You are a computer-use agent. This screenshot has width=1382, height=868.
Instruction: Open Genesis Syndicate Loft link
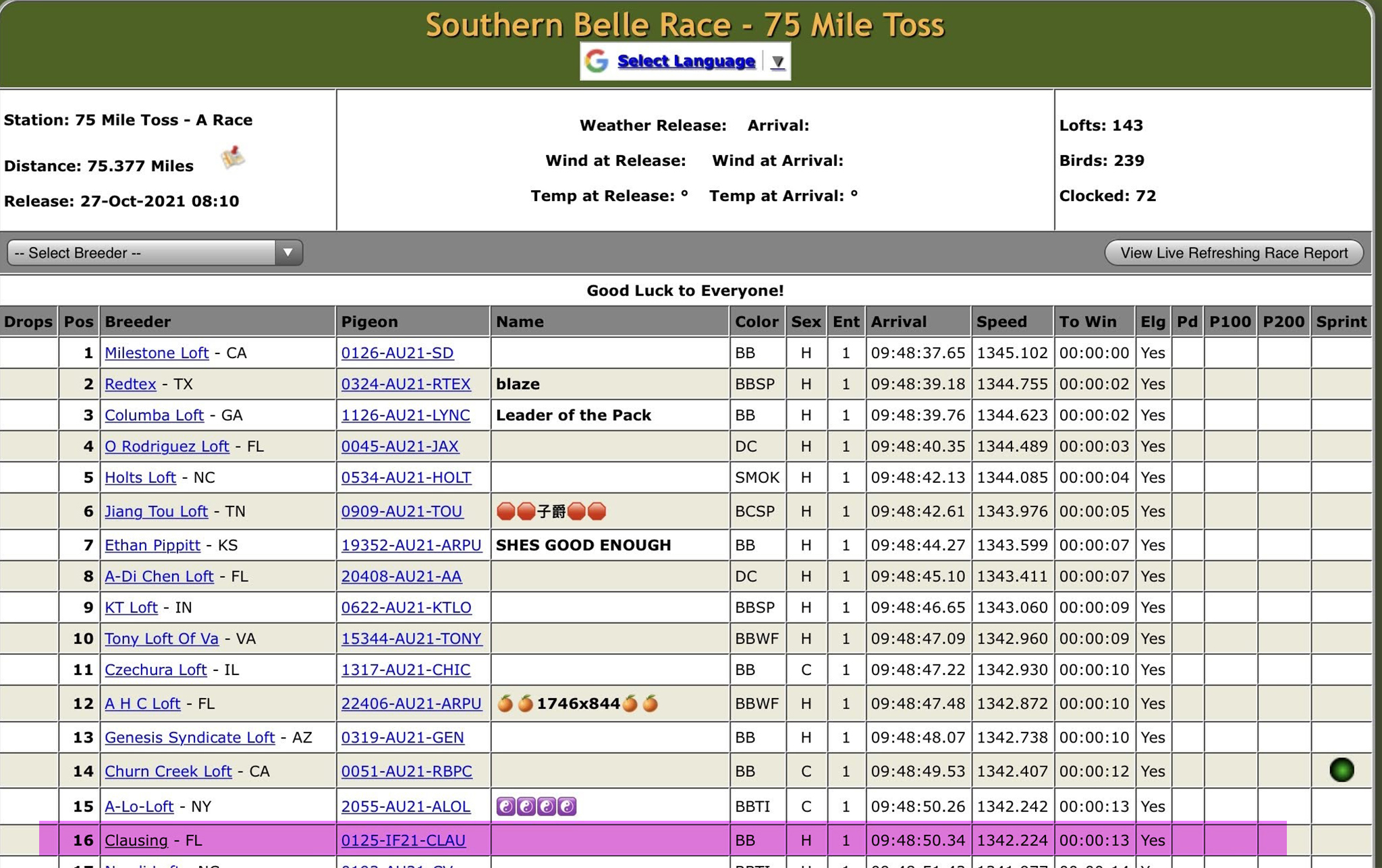click(190, 738)
